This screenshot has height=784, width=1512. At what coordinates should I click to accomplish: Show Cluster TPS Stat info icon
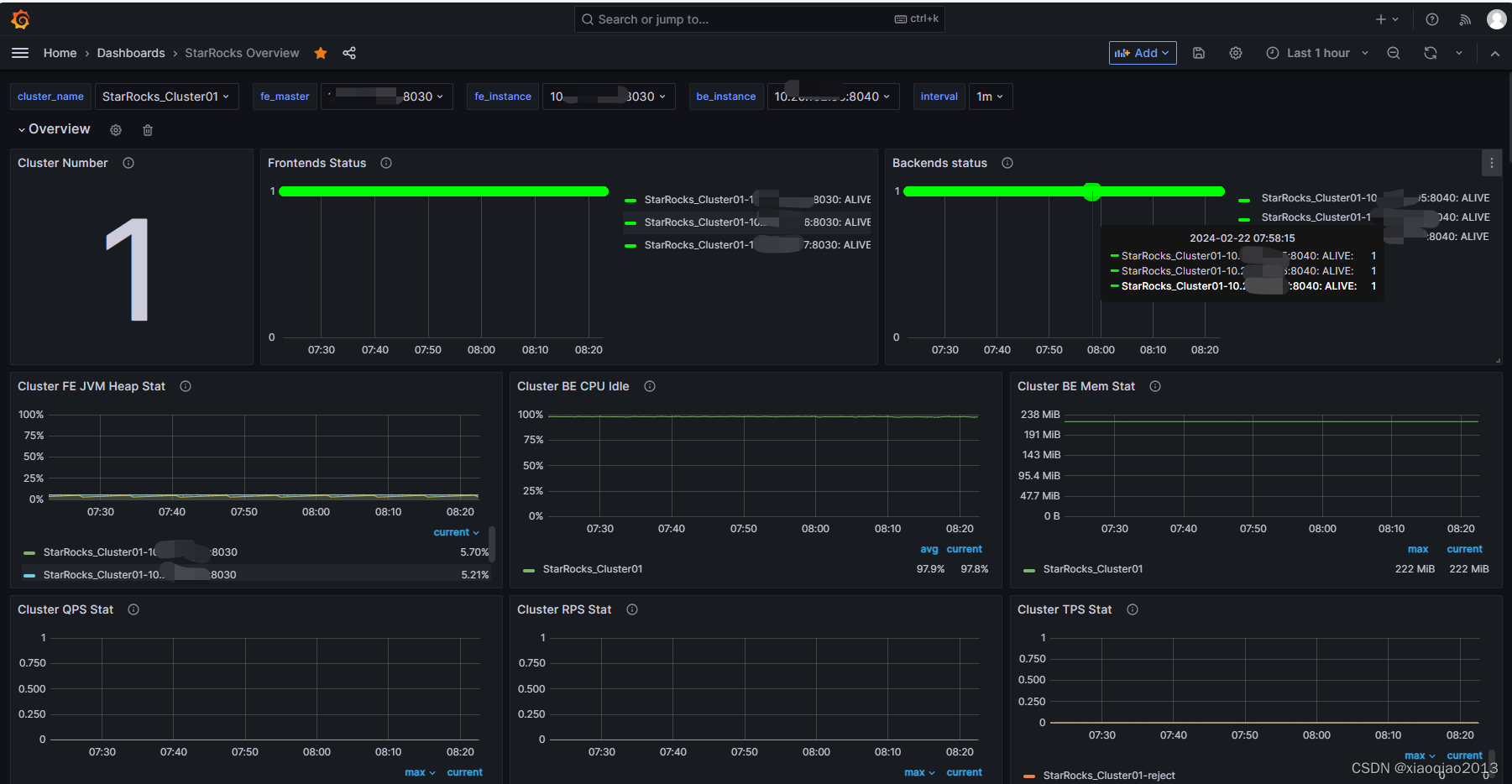tap(1133, 609)
